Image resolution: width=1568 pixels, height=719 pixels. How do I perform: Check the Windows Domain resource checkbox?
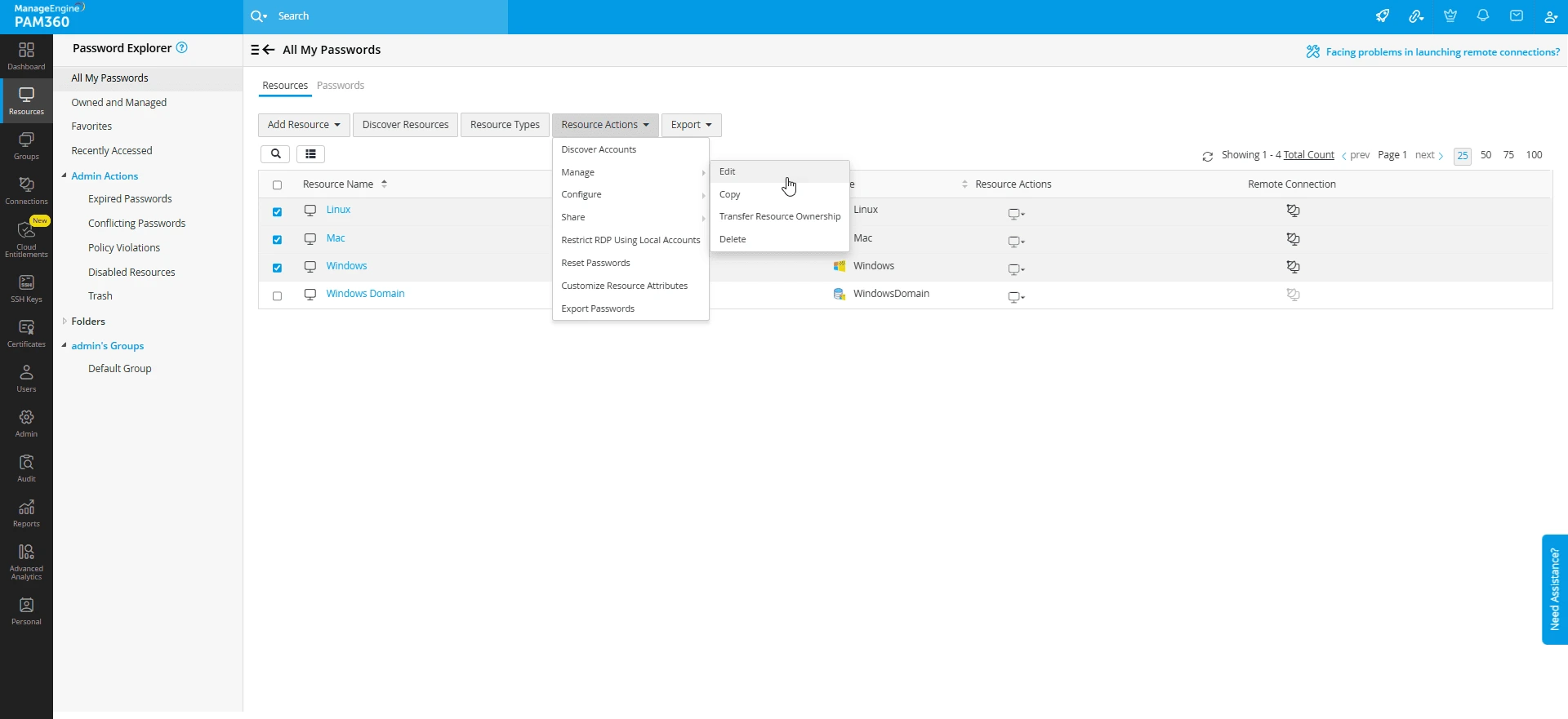pyautogui.click(x=278, y=296)
